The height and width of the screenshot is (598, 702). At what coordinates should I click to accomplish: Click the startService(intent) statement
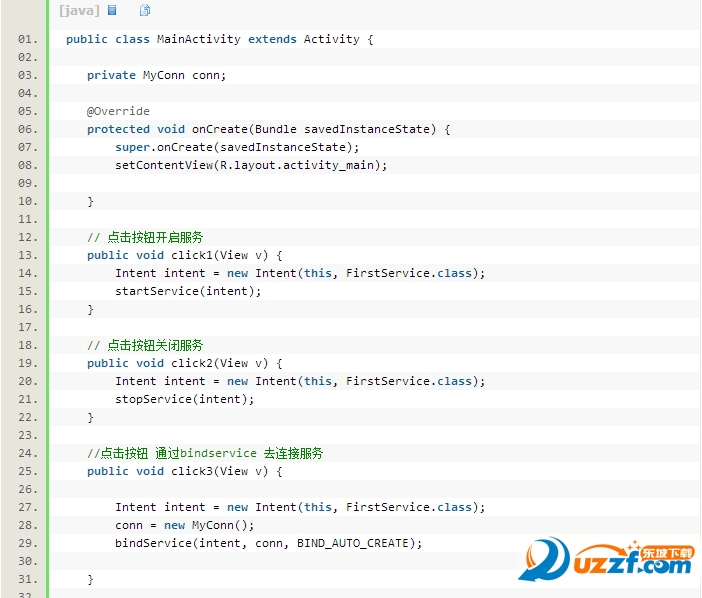coord(187,291)
